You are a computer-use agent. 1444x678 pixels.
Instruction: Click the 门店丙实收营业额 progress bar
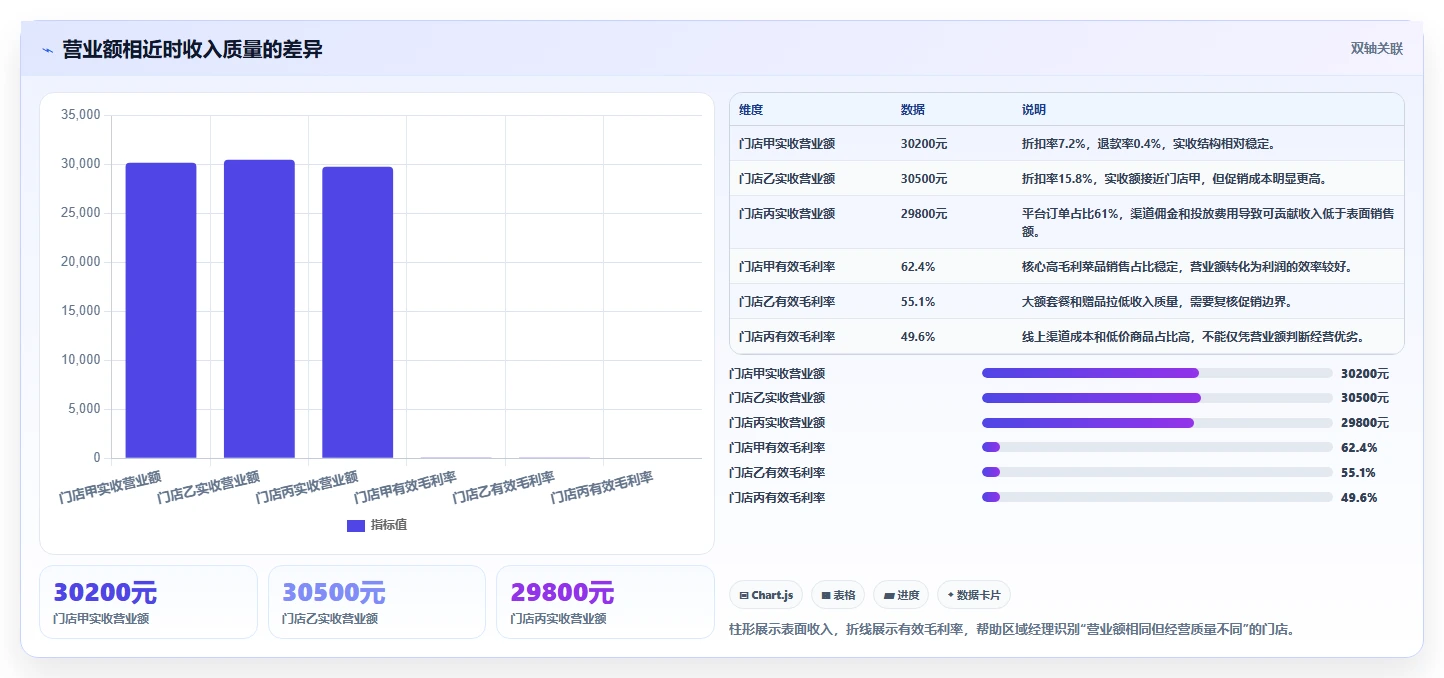(1157, 423)
